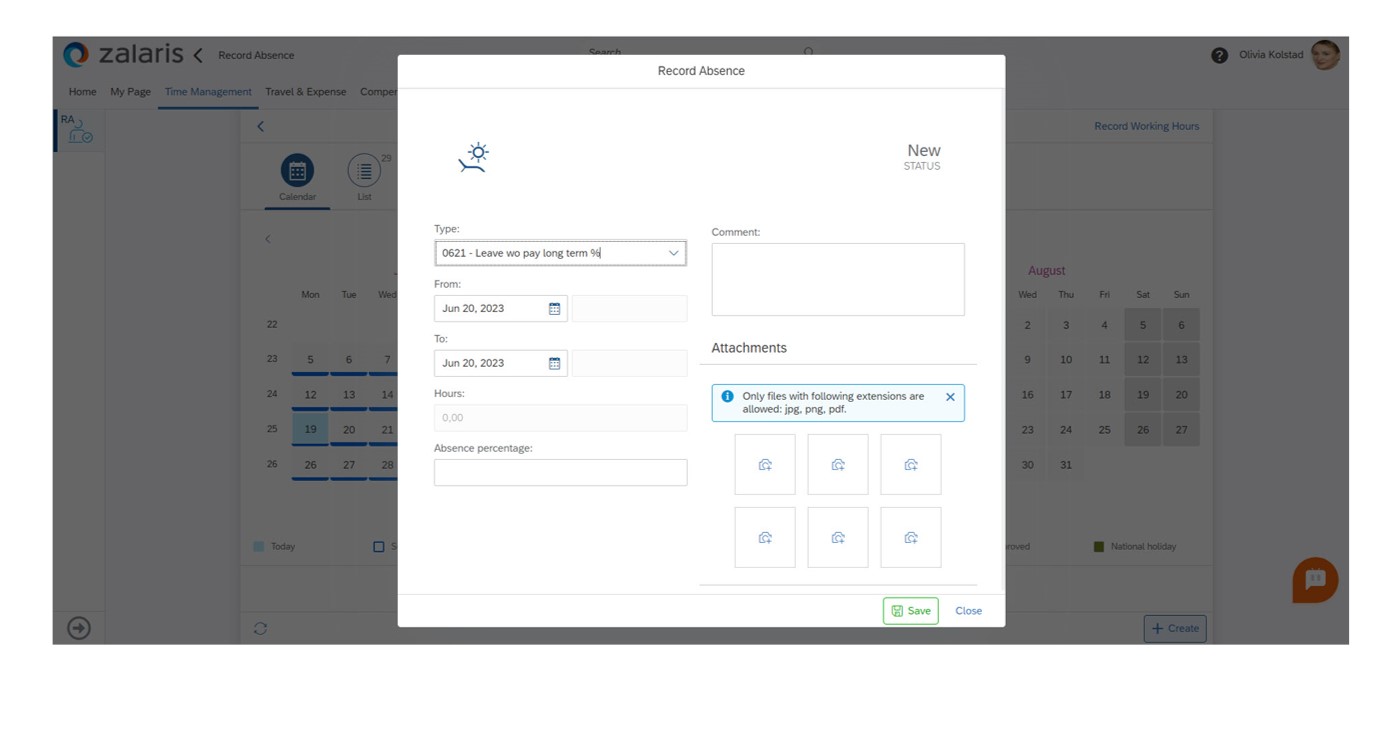Click the Absence percentage input field
The image size is (1400, 750).
point(560,473)
